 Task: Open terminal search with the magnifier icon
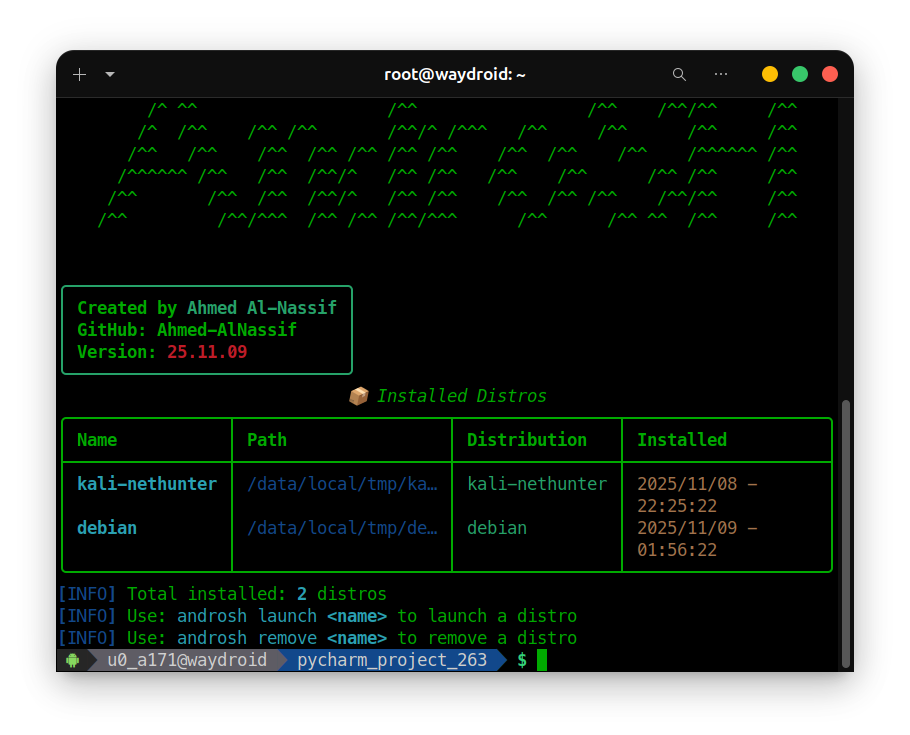coord(679,74)
